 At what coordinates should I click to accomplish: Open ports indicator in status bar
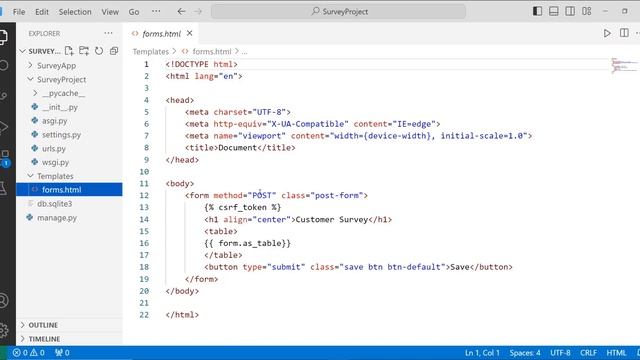62,353
